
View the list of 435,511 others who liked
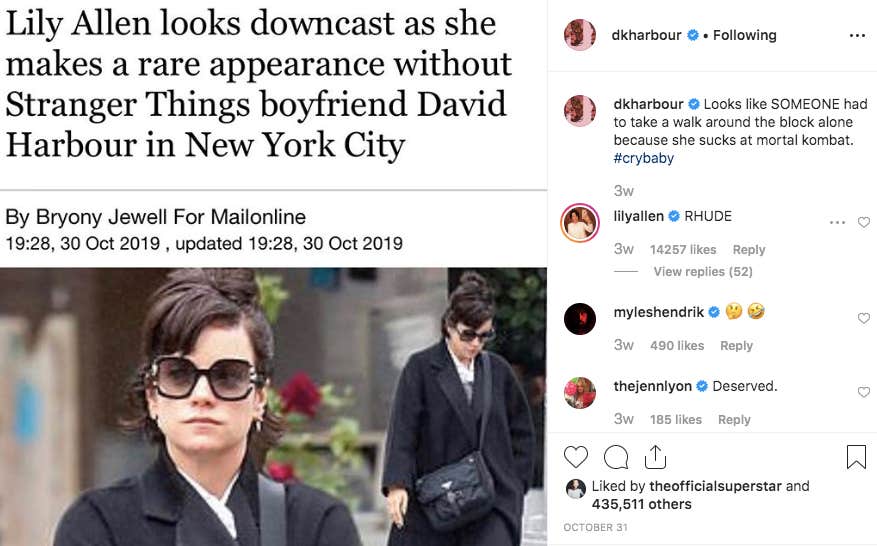(x=642, y=504)
